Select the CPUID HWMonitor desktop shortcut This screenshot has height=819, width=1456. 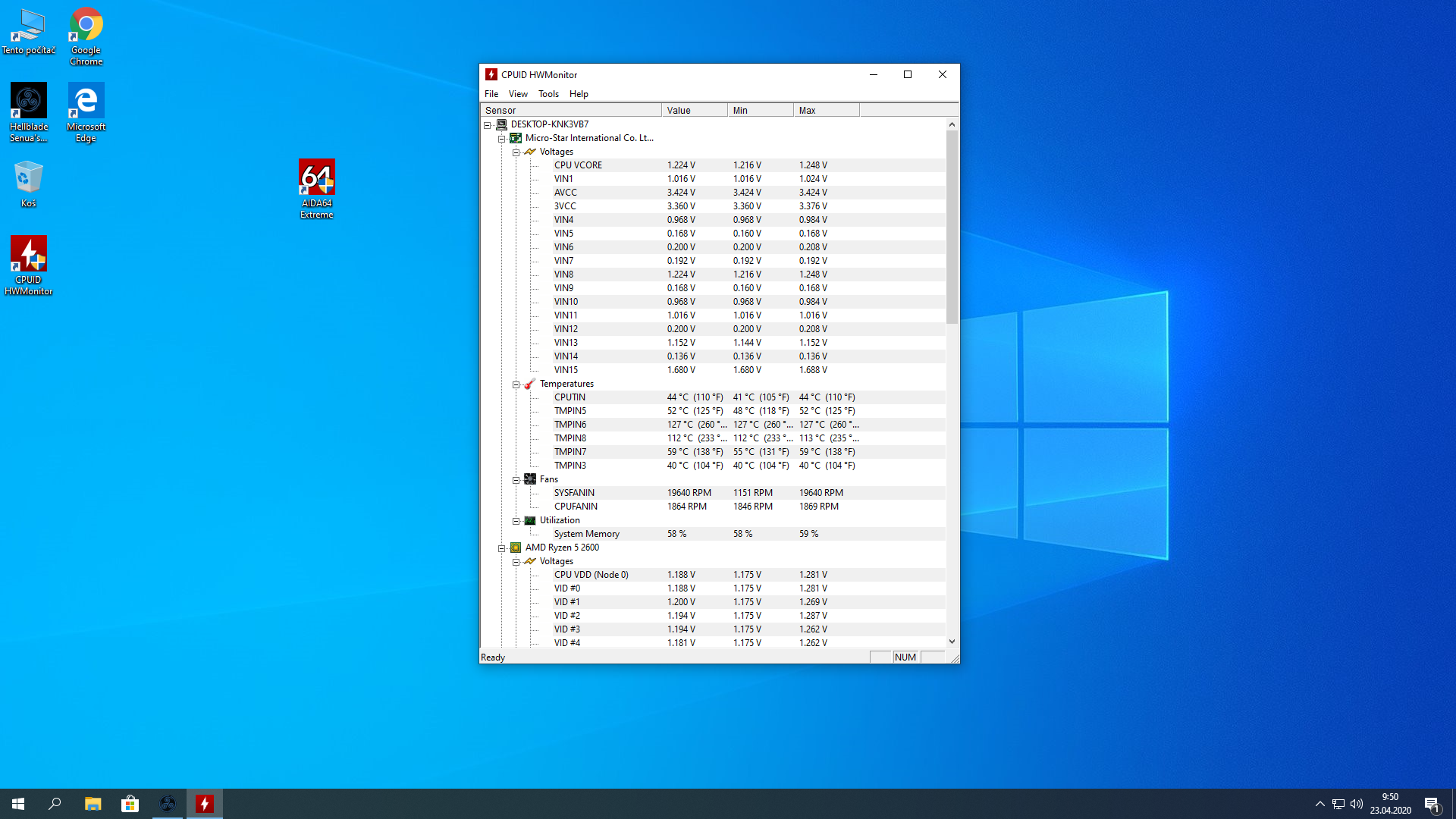point(28,265)
